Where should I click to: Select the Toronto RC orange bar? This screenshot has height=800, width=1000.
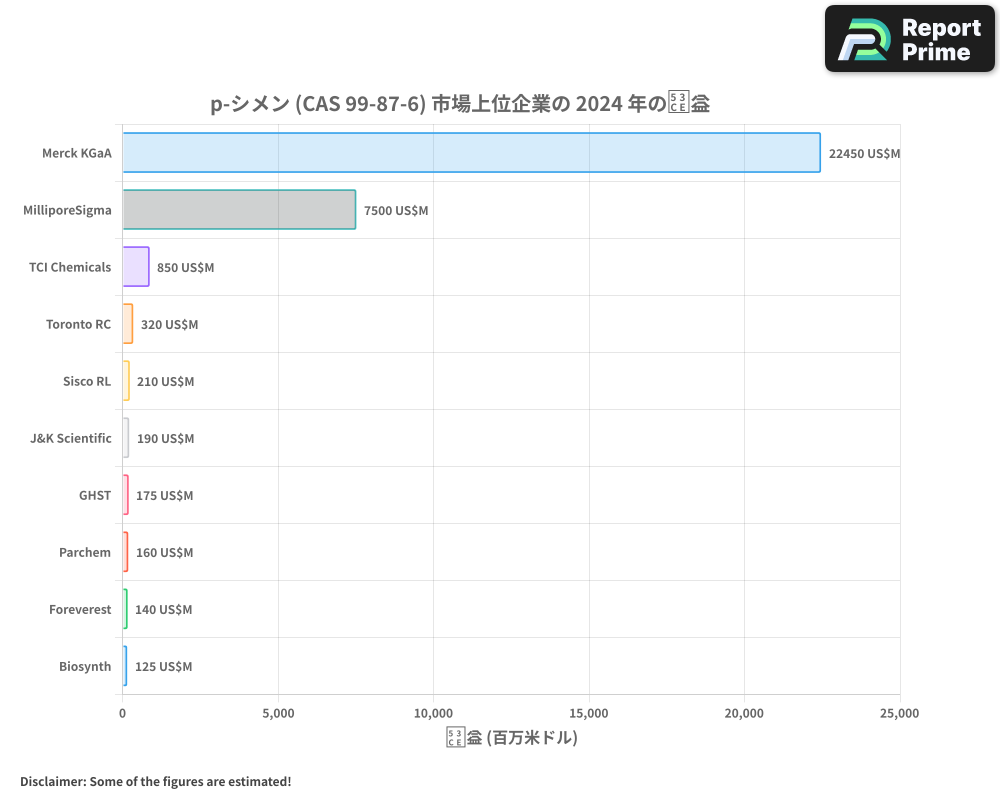(x=126, y=324)
